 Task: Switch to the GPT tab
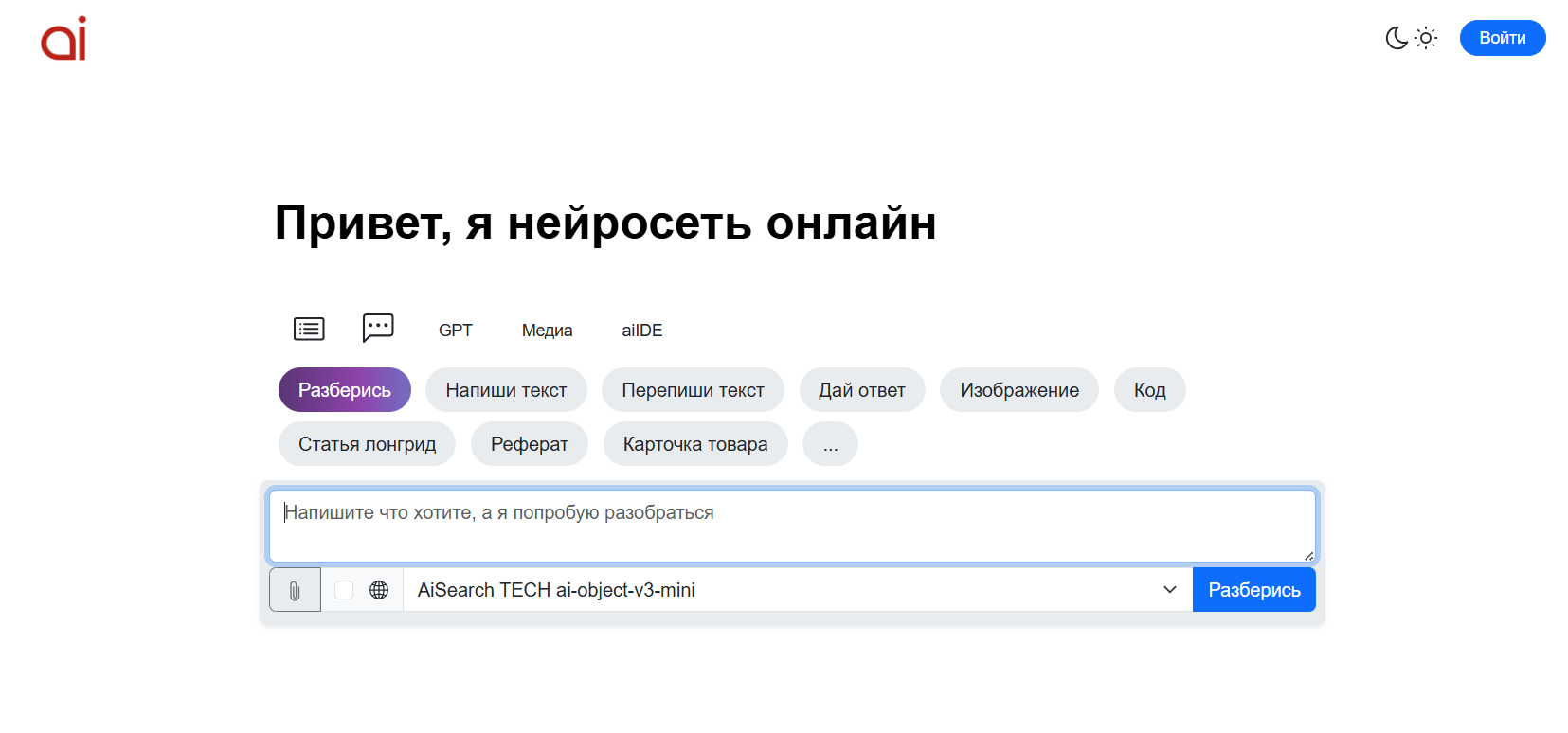(456, 331)
